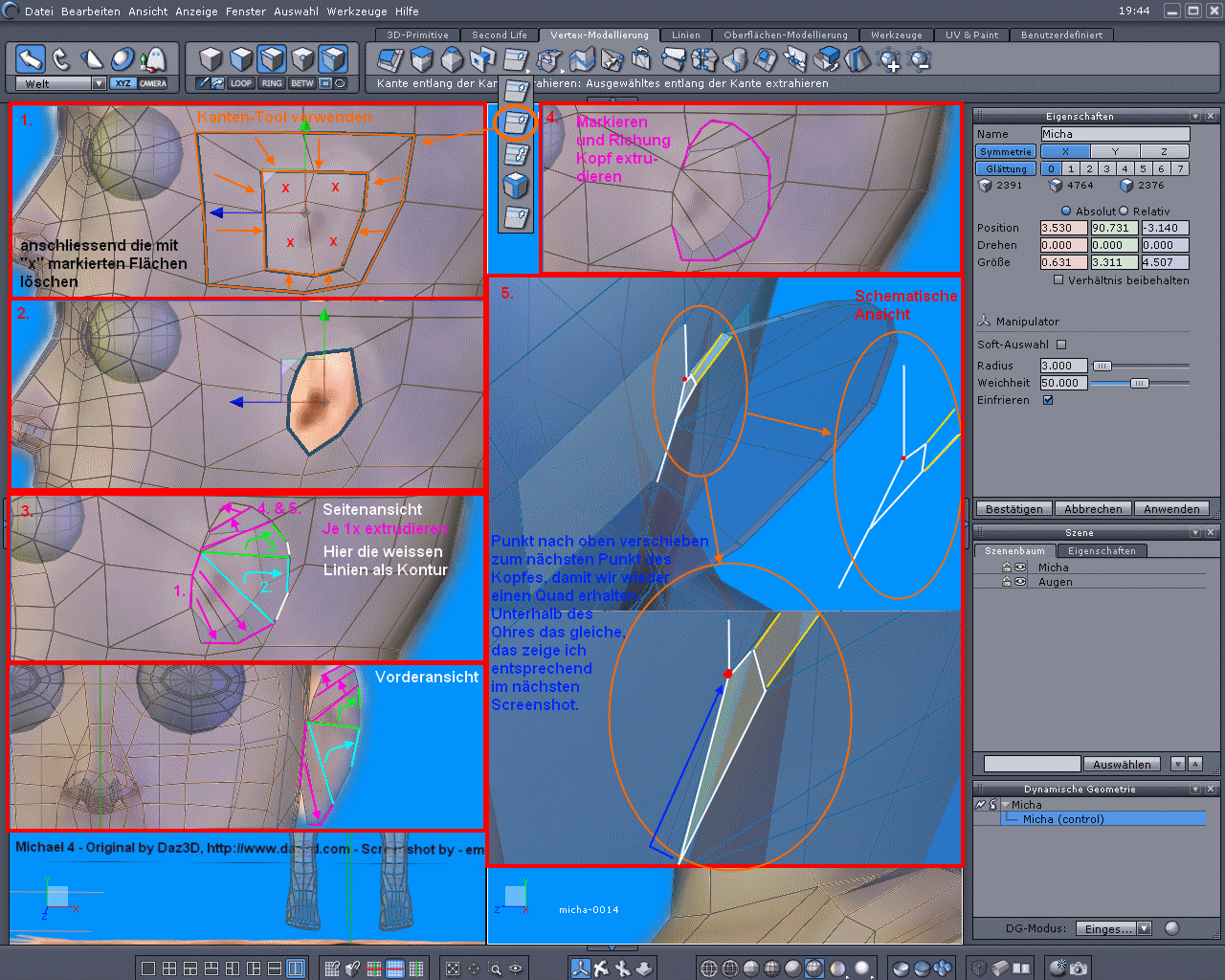This screenshot has height=980, width=1225.
Task: Activate the LOOP selection button
Action: click(x=240, y=83)
